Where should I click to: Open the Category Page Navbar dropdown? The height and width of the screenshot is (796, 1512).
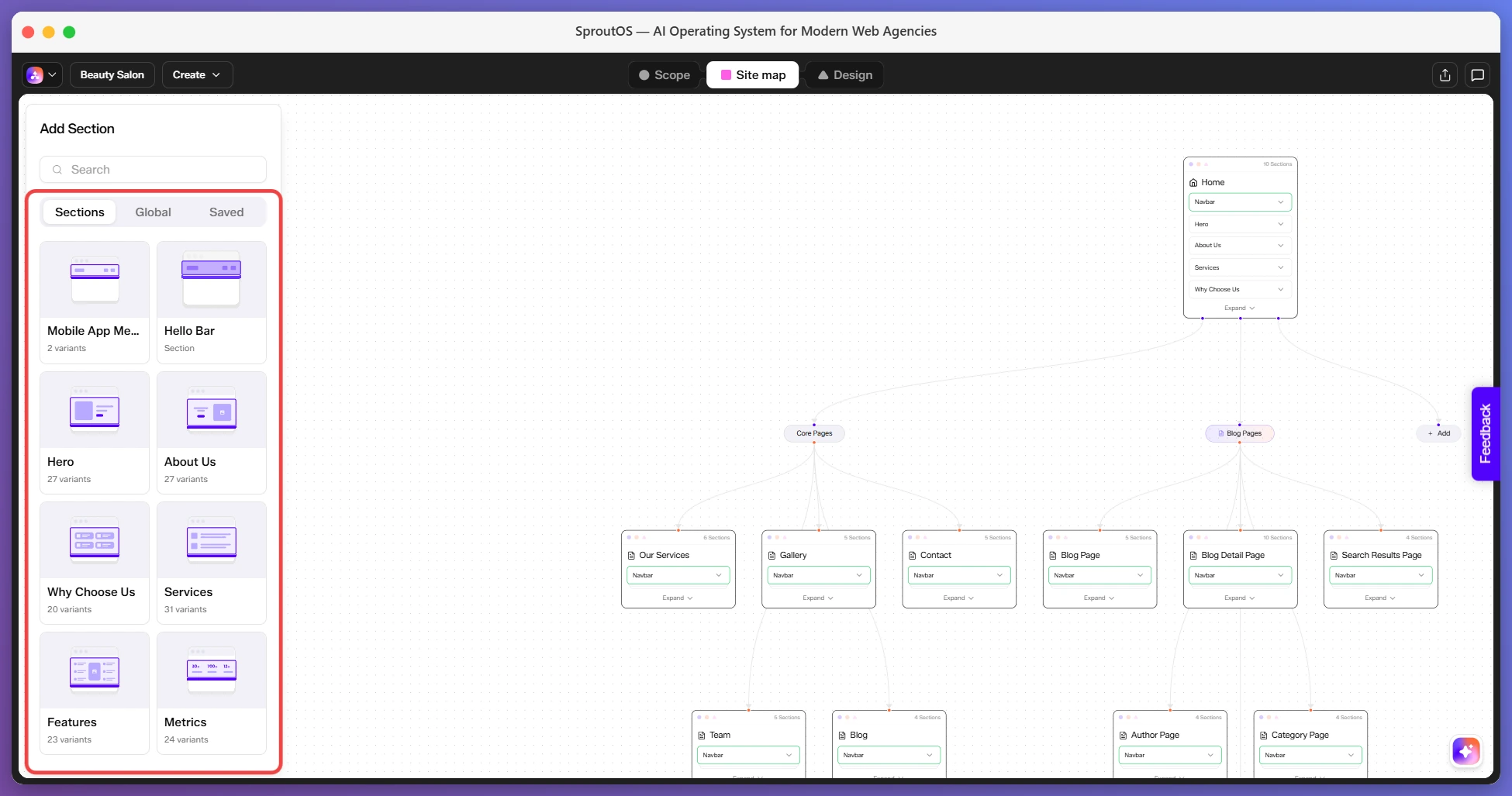pyautogui.click(x=1310, y=755)
